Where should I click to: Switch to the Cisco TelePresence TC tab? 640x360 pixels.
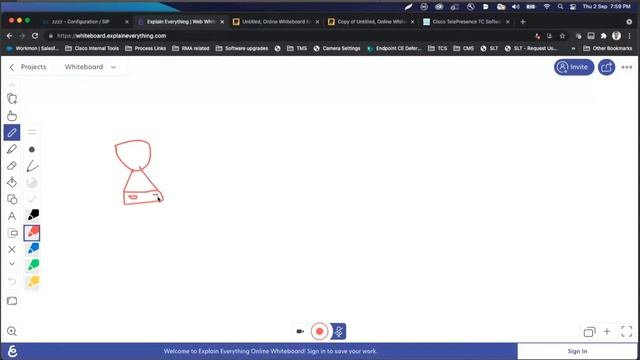pos(467,22)
